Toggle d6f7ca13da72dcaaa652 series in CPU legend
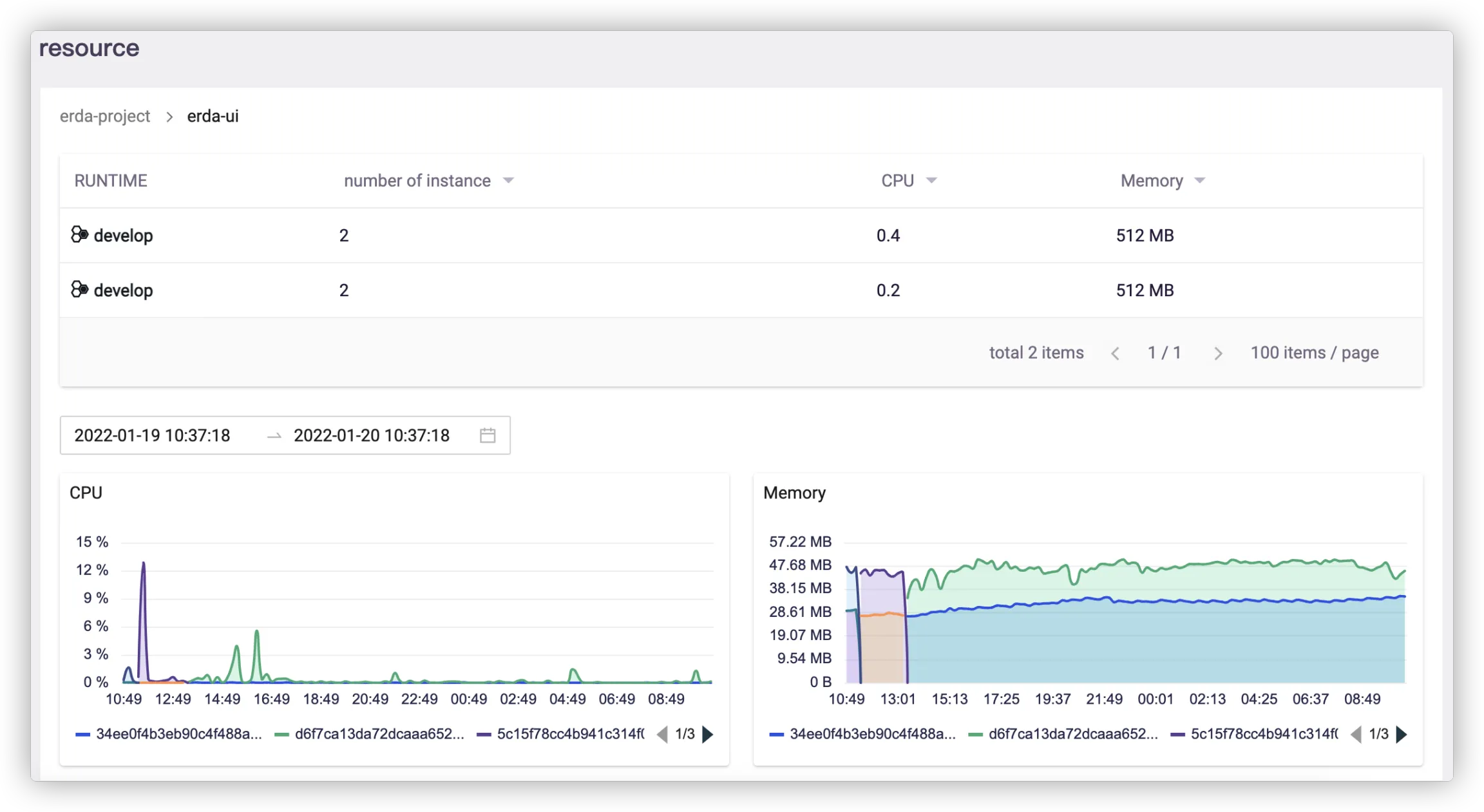 pos(370,734)
